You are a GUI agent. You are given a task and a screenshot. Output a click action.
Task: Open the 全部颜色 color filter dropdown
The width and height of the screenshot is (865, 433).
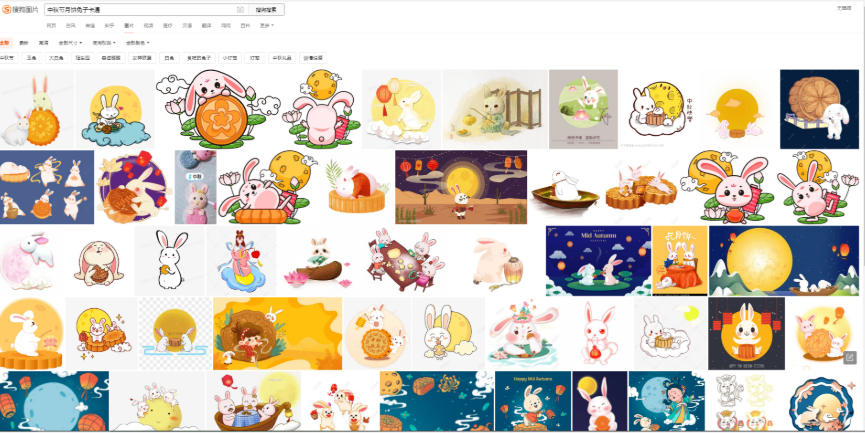coord(138,43)
